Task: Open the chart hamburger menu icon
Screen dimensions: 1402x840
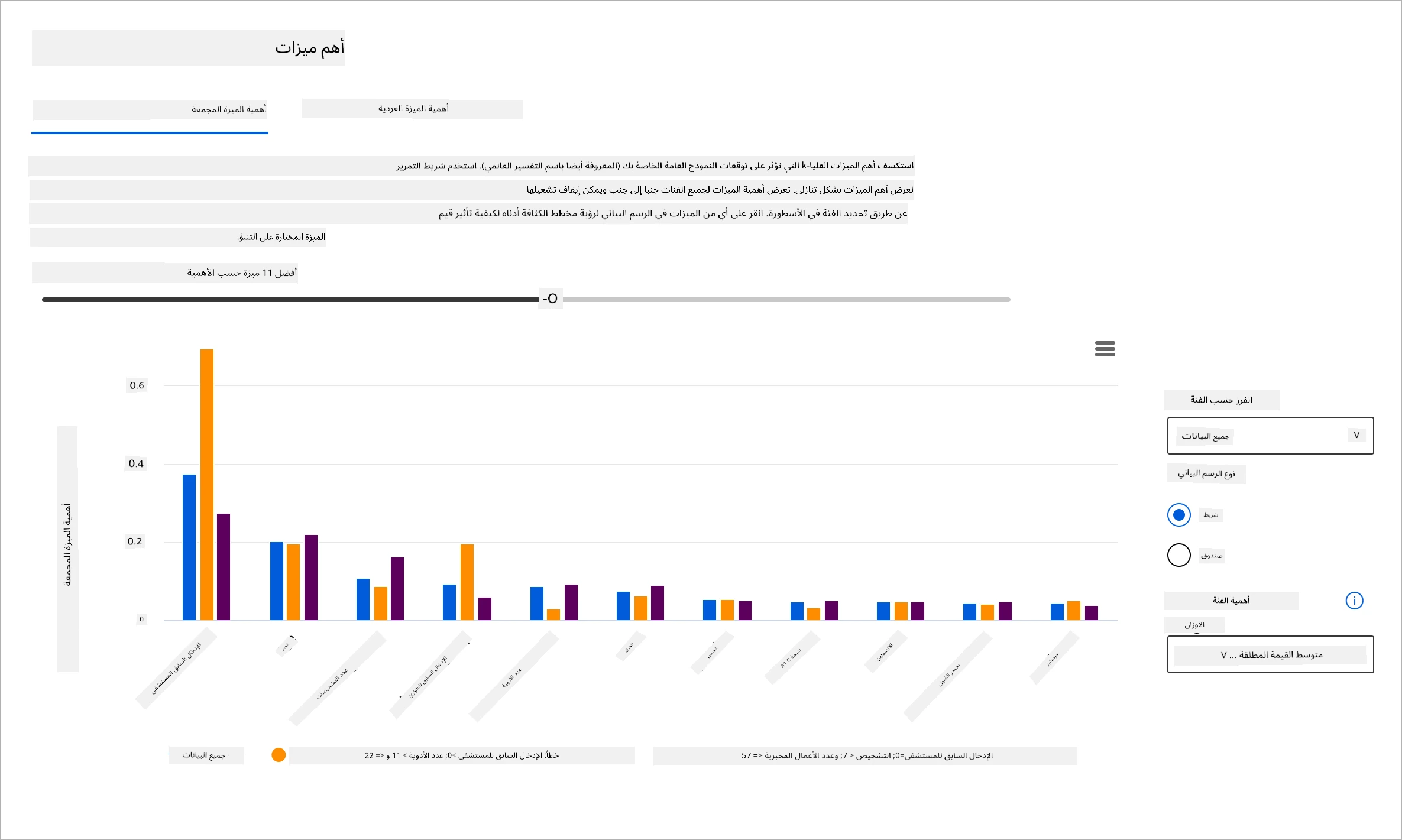Action: coord(1105,349)
